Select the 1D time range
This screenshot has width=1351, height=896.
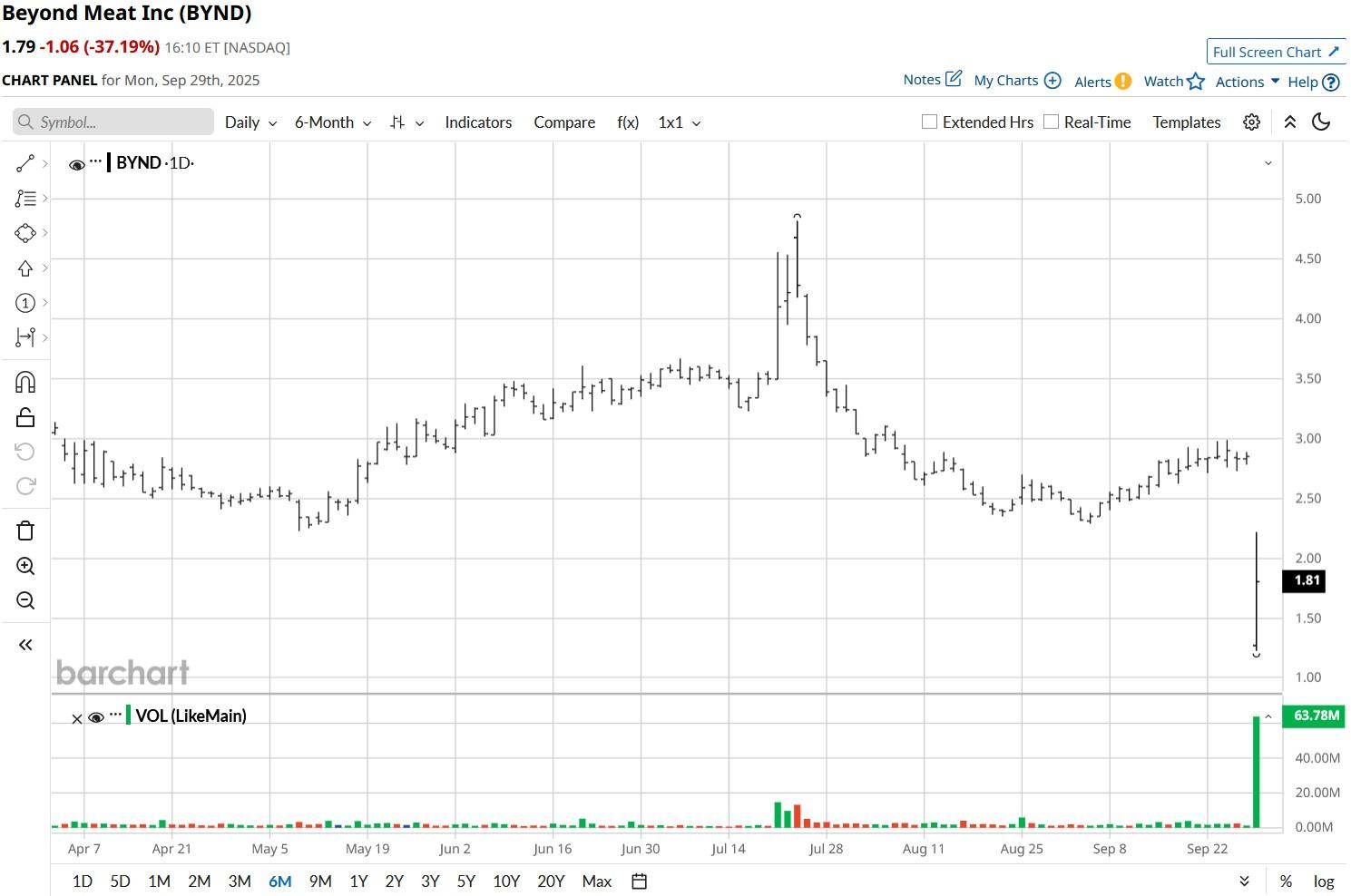click(83, 881)
